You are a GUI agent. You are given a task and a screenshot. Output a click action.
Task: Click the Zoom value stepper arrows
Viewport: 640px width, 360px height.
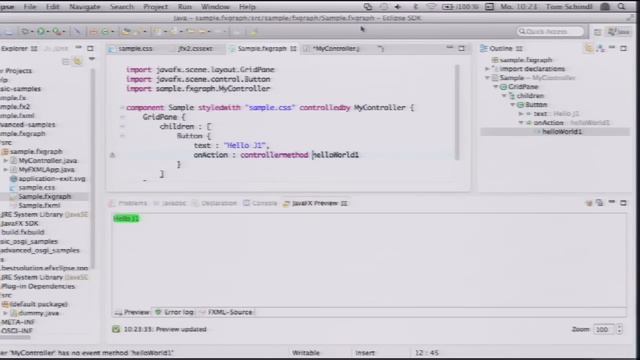pyautogui.click(x=620, y=329)
